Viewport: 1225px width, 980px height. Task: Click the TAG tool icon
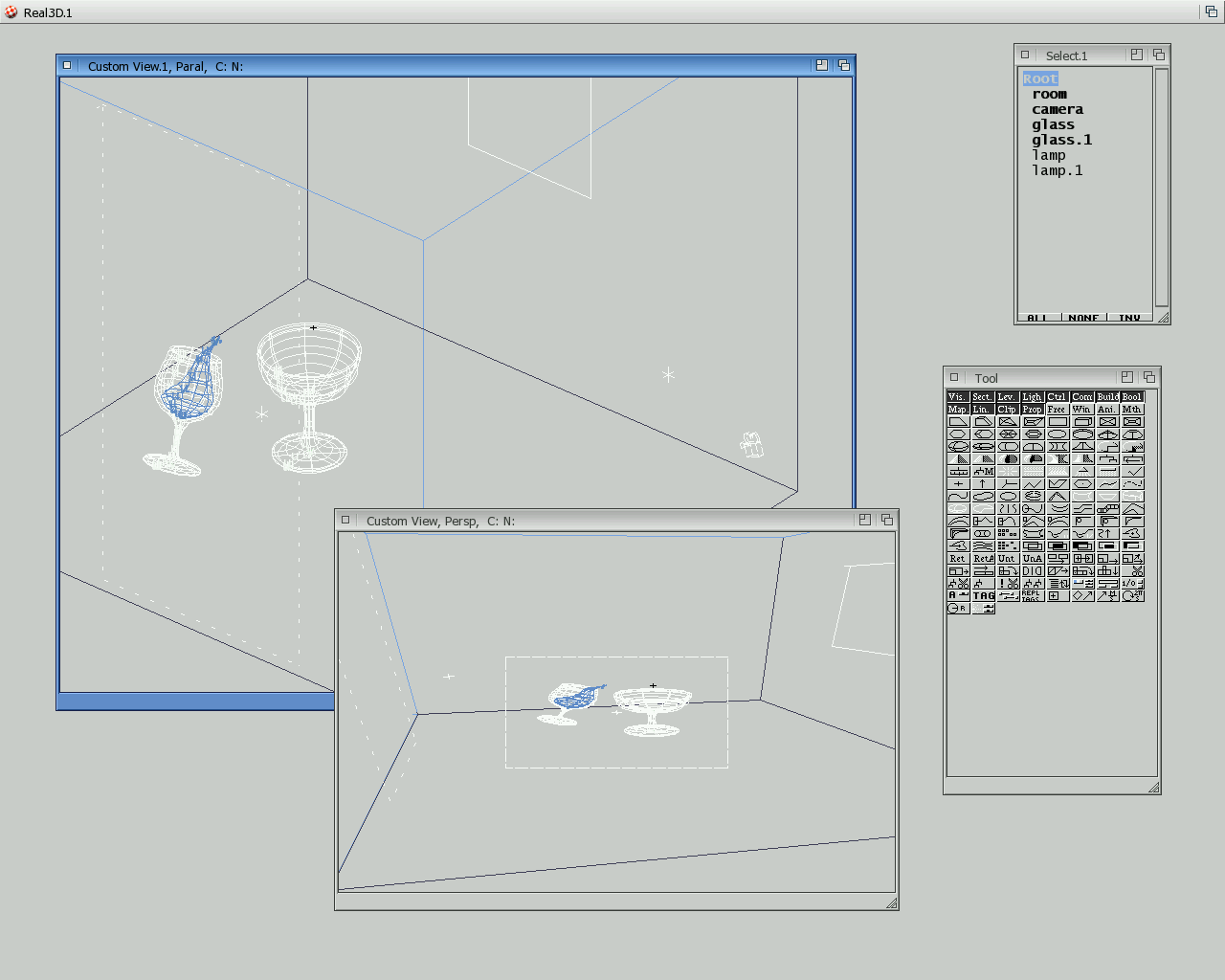[983, 595]
